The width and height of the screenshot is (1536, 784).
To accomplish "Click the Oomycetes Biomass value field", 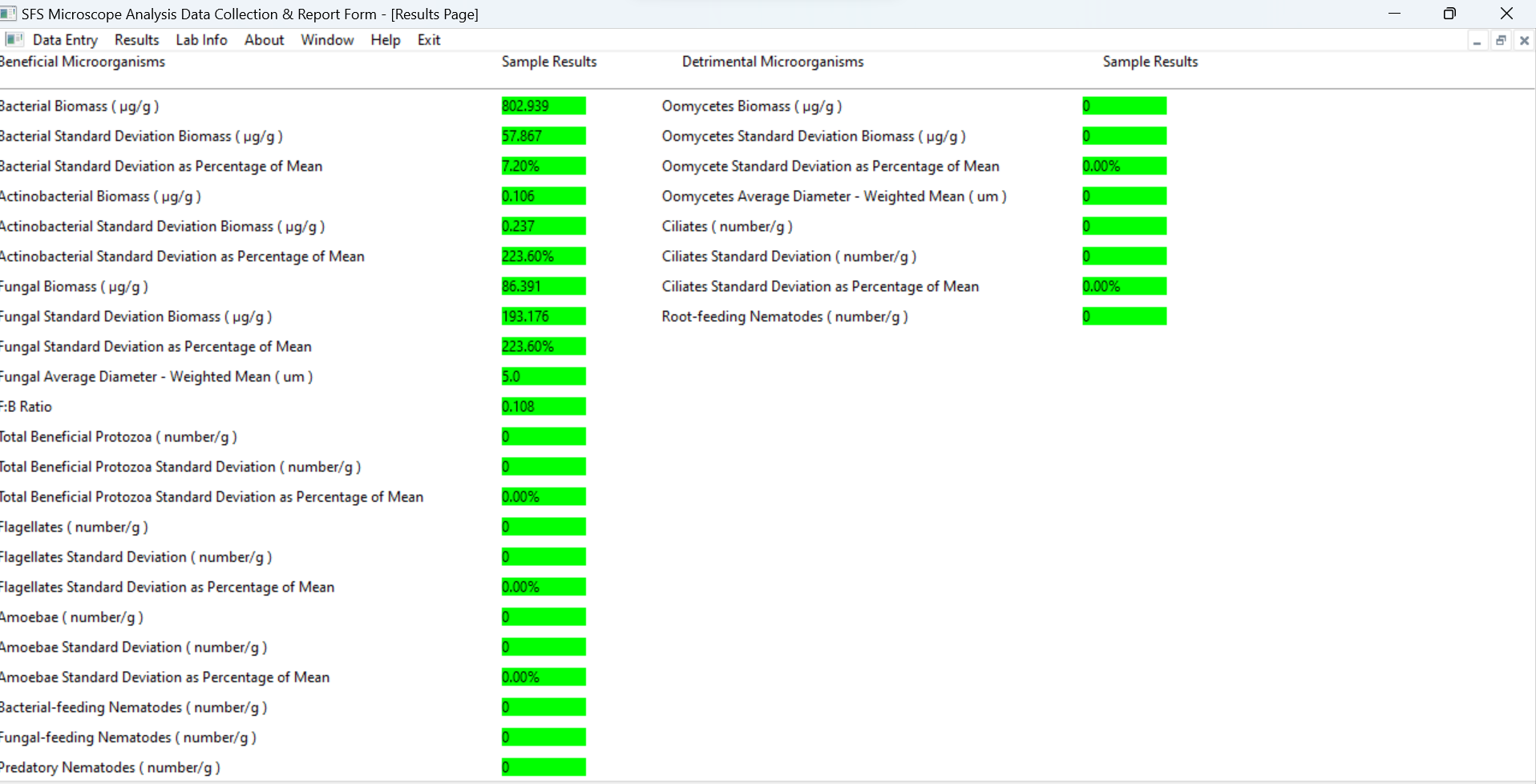I will [1124, 106].
